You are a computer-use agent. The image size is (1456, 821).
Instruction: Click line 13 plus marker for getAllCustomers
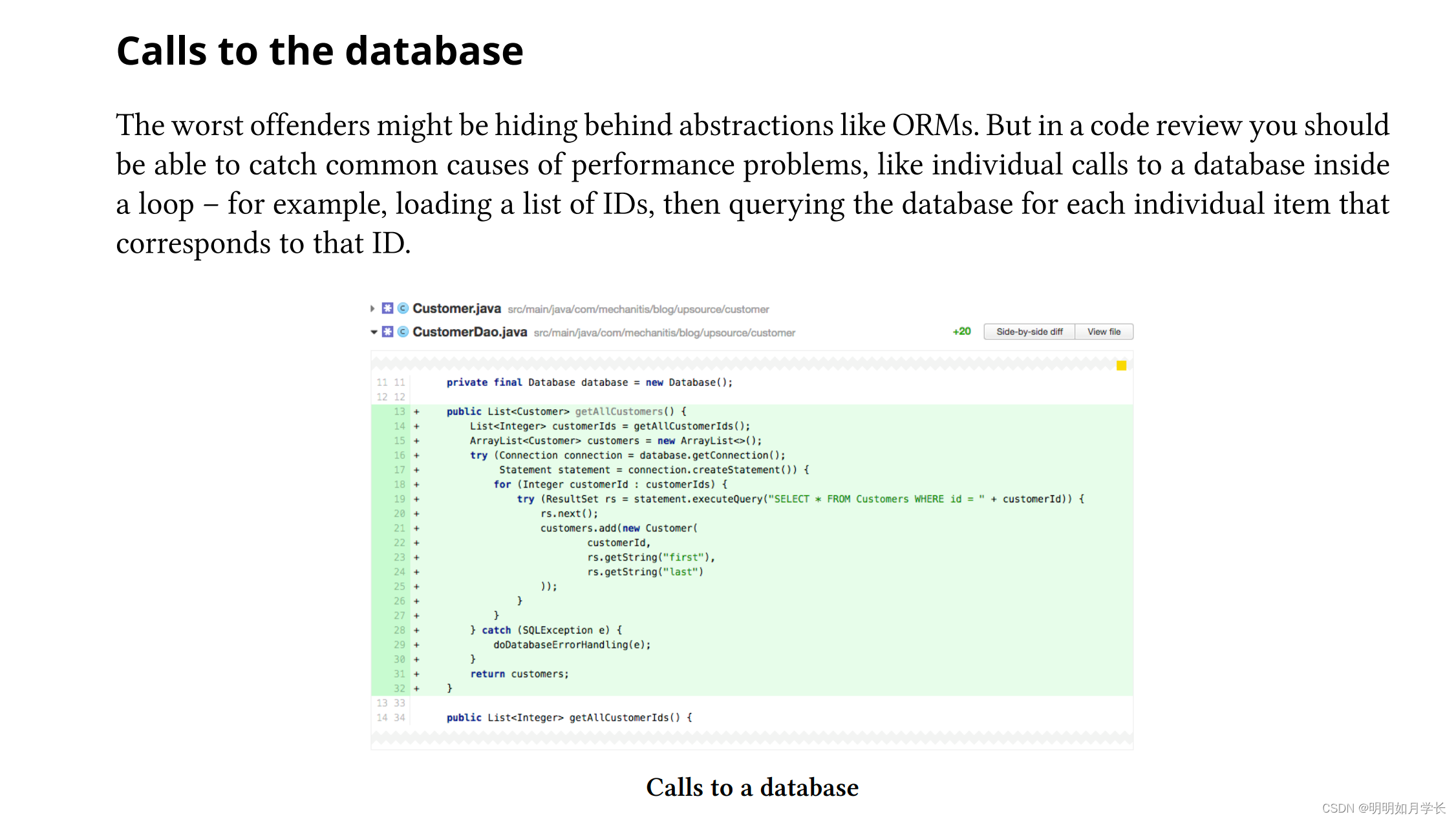[x=416, y=411]
